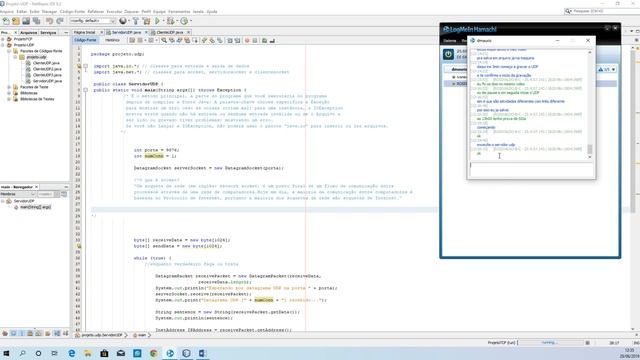640x360 pixels.
Task: Open the dropdown arrow beside the Run button
Action: pyautogui.click(x=163, y=21)
